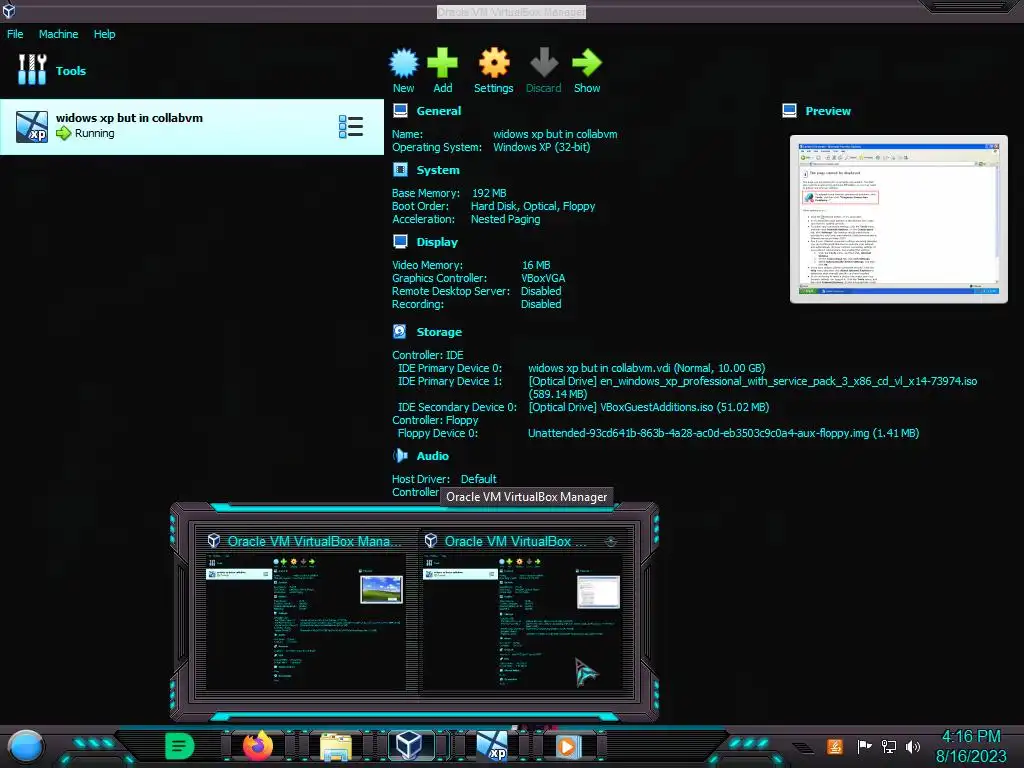
Task: Launch Firefox from the taskbar
Action: point(258,746)
